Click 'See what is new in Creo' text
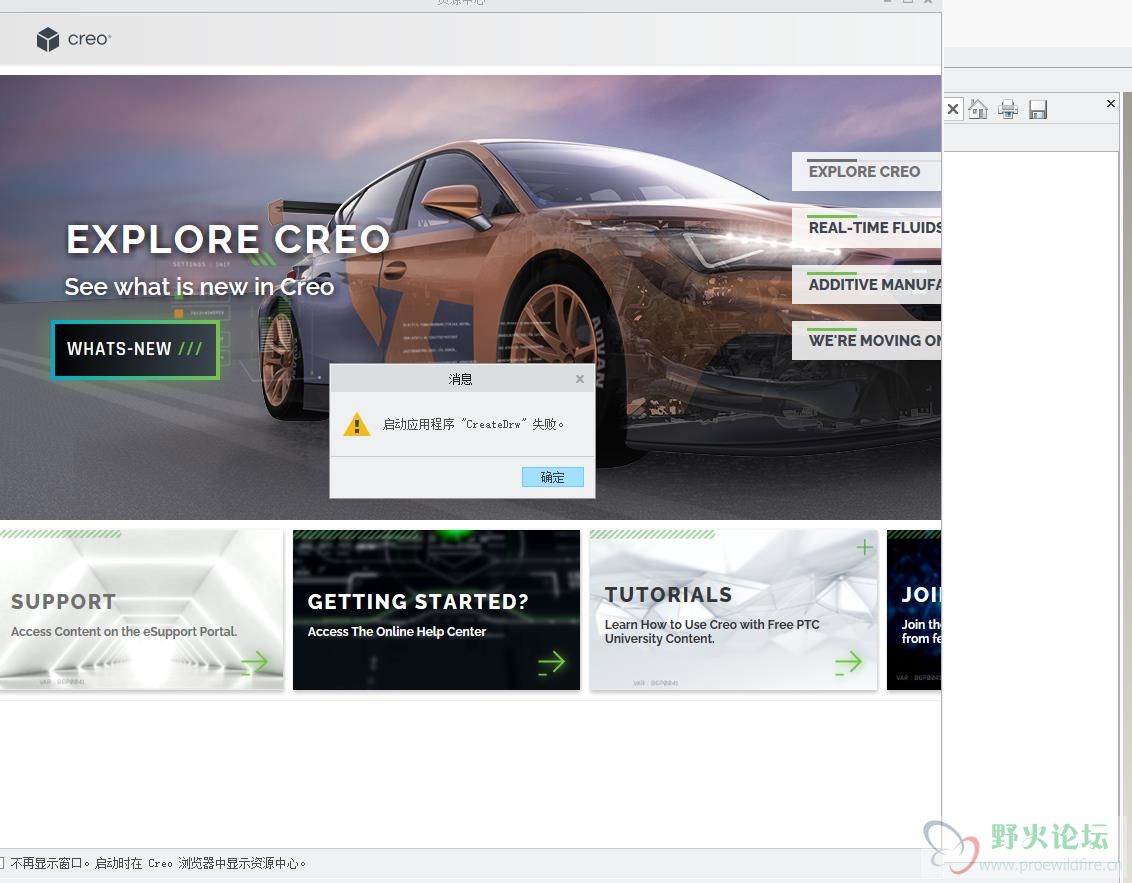This screenshot has width=1132, height=883. [x=199, y=287]
